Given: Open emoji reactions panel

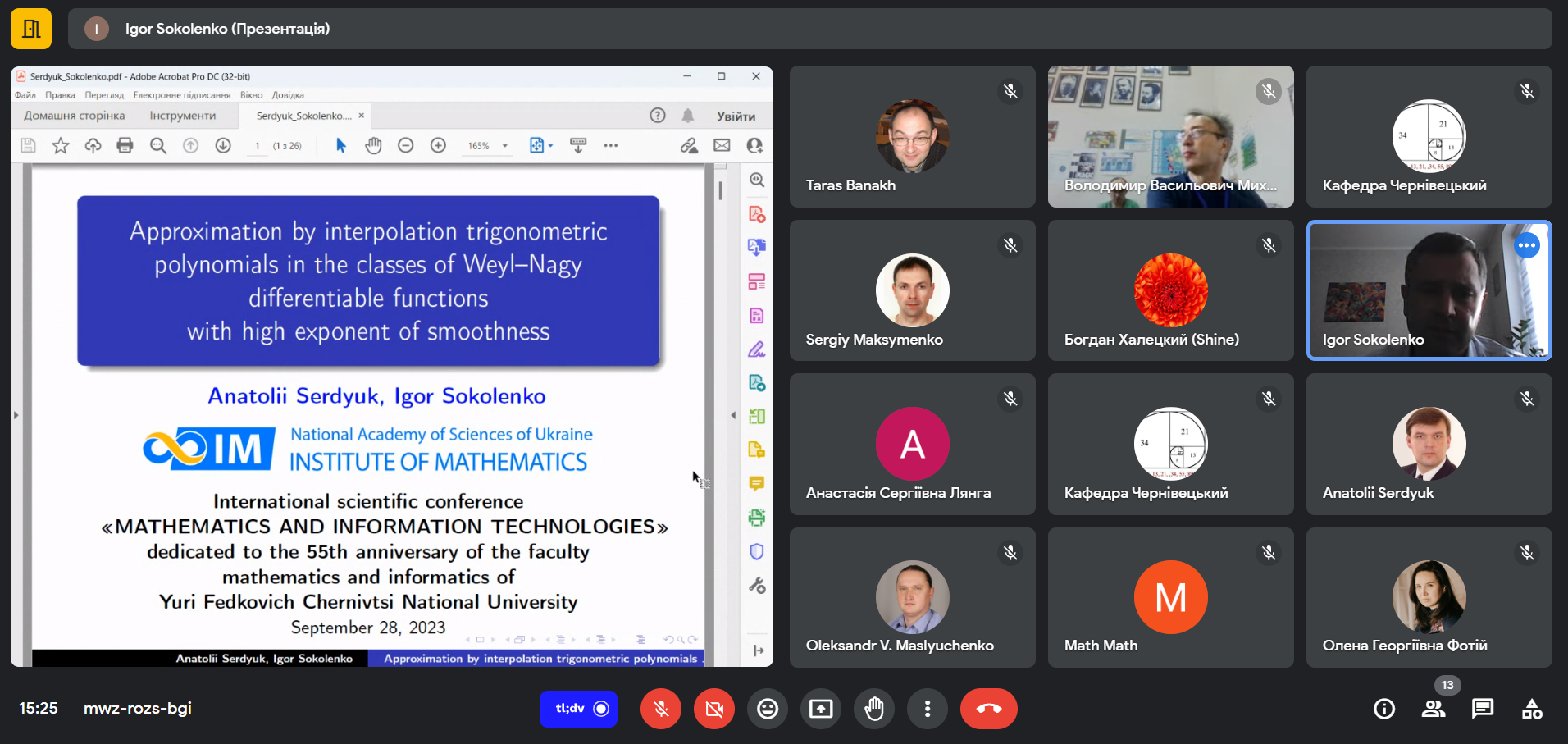Looking at the screenshot, I should pyautogui.click(x=768, y=709).
